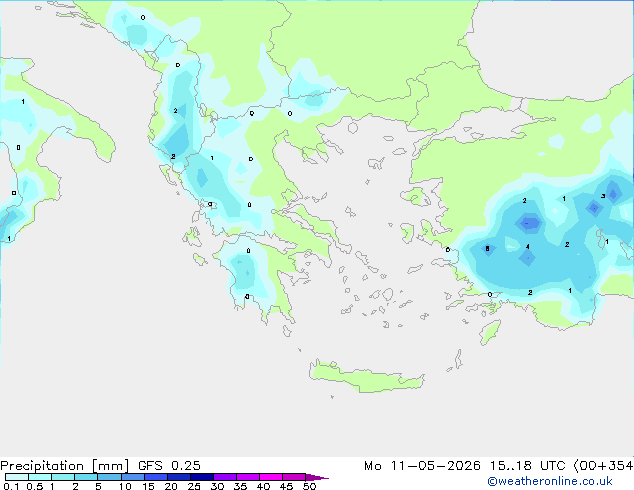Screen dimensions: 634x490
Task: Click the 'Mo 11-05-2026' forecast date text
Action: click(422, 466)
